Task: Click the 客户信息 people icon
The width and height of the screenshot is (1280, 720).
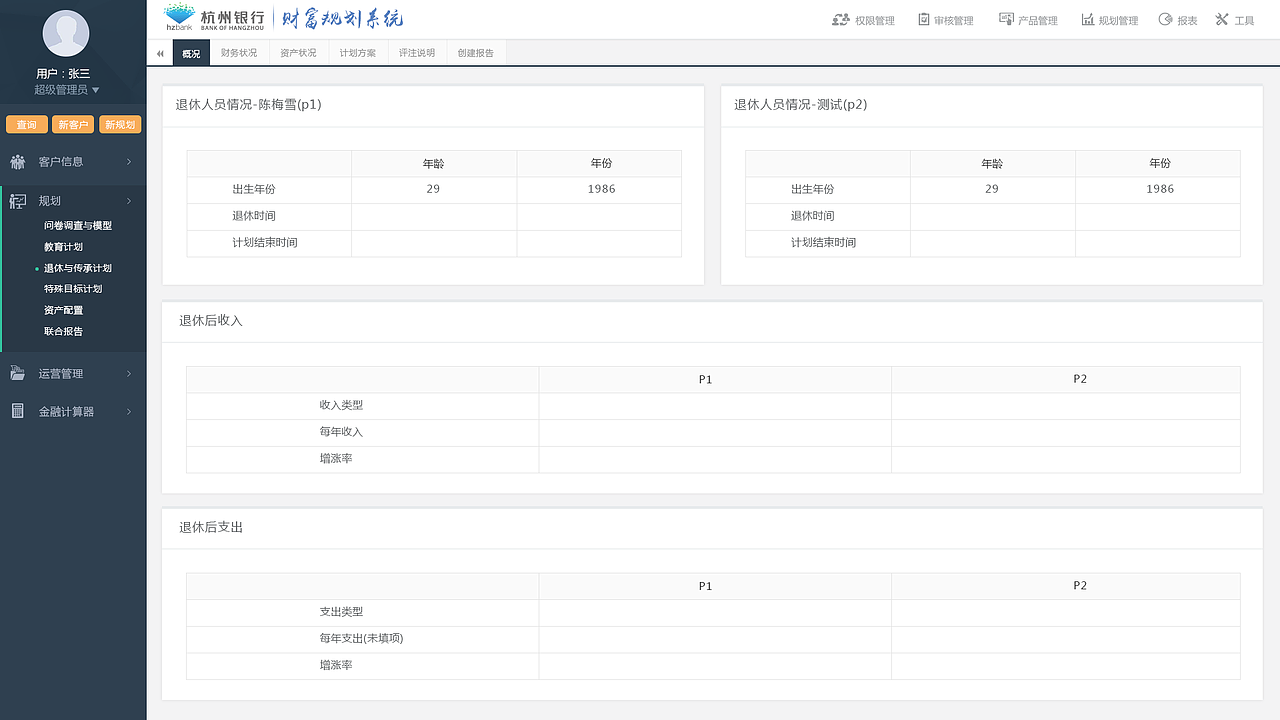Action: point(18,161)
